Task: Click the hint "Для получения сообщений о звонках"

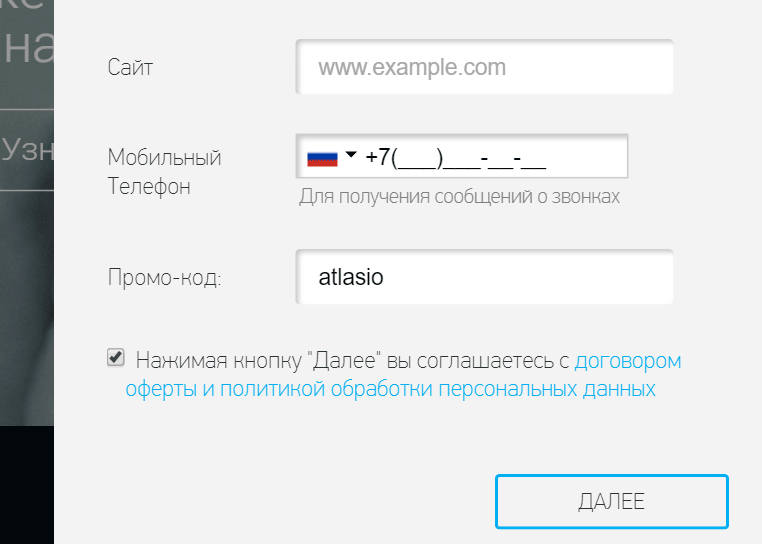Action: pyautogui.click(x=459, y=196)
